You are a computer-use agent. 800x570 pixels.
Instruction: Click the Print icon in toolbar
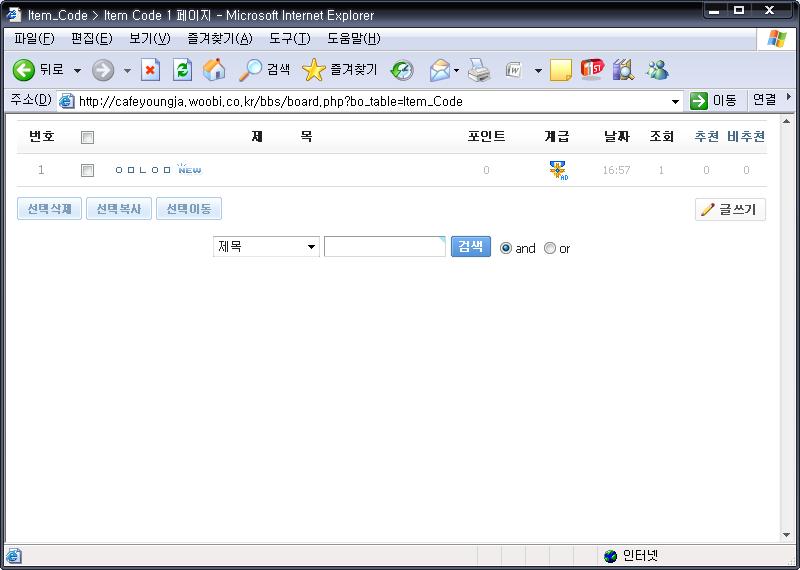pyautogui.click(x=480, y=70)
